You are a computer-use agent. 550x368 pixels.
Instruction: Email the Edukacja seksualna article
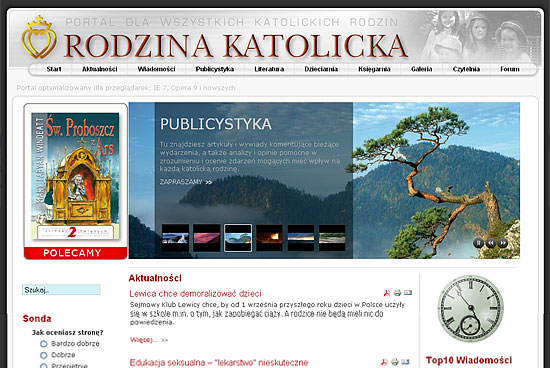(405, 362)
